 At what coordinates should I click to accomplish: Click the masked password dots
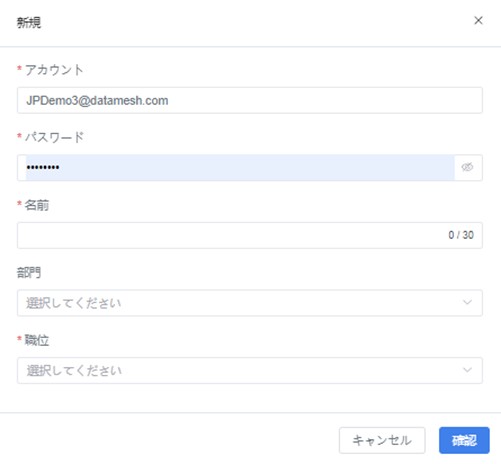pyautogui.click(x=43, y=167)
